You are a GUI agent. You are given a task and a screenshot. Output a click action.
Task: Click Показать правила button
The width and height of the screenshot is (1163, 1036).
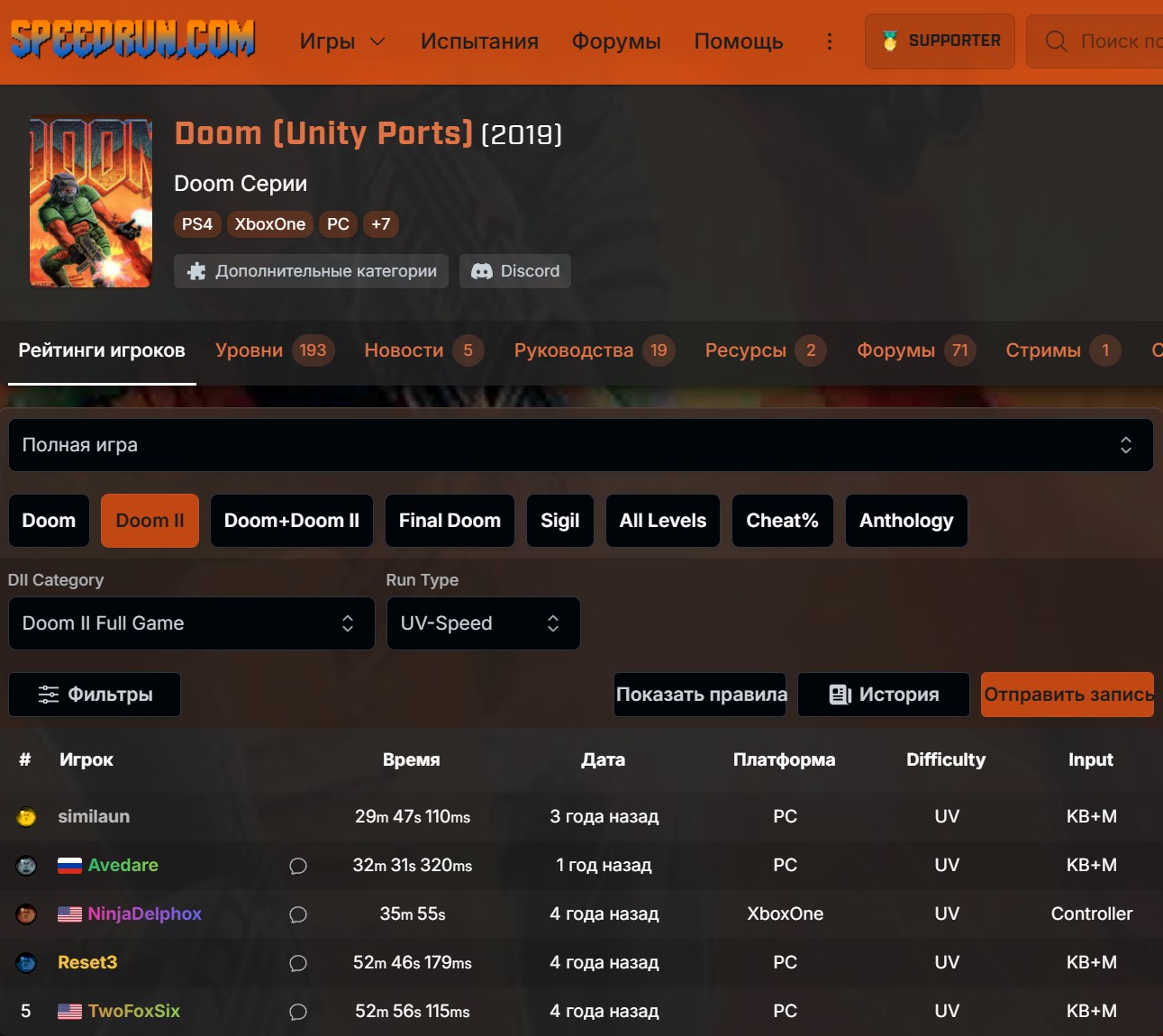click(701, 695)
